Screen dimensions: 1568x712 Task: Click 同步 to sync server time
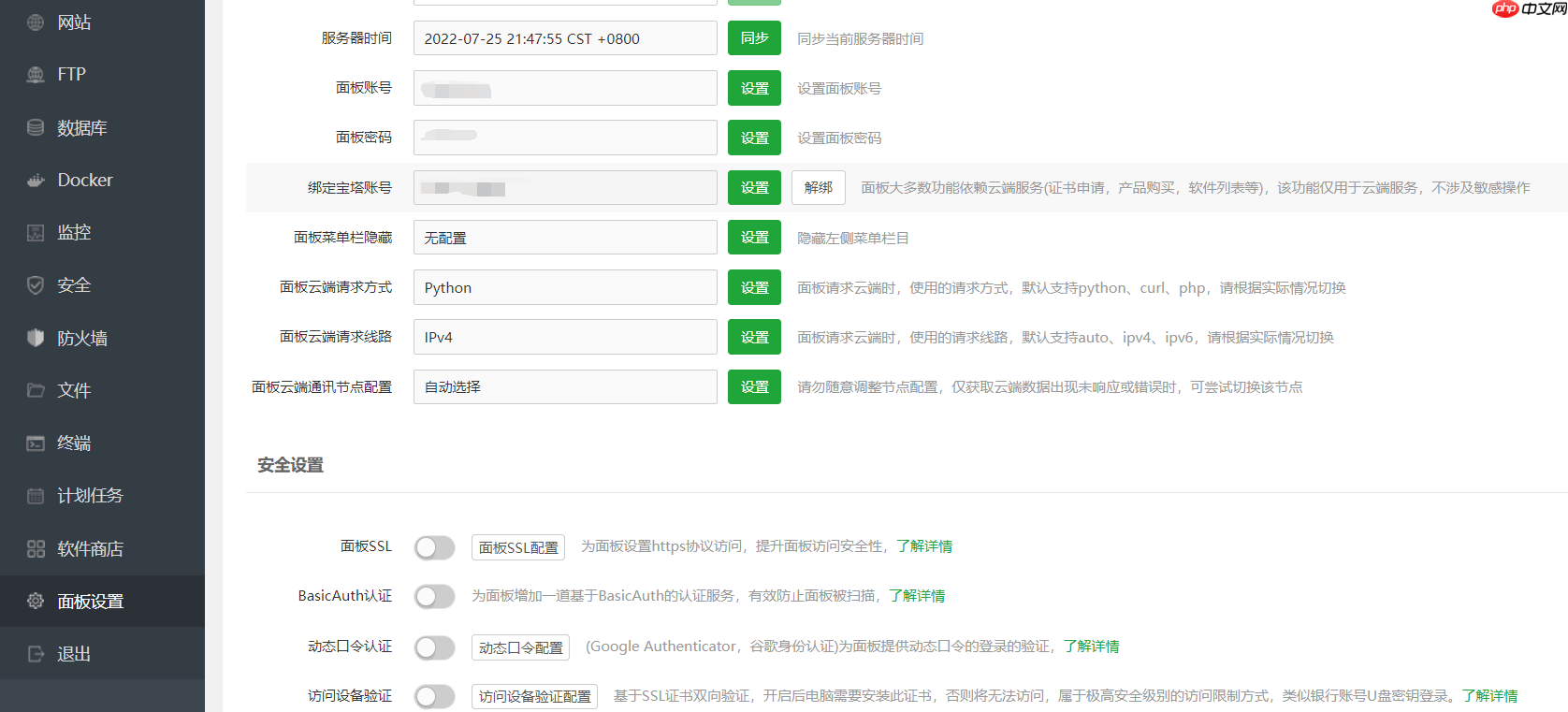point(754,38)
